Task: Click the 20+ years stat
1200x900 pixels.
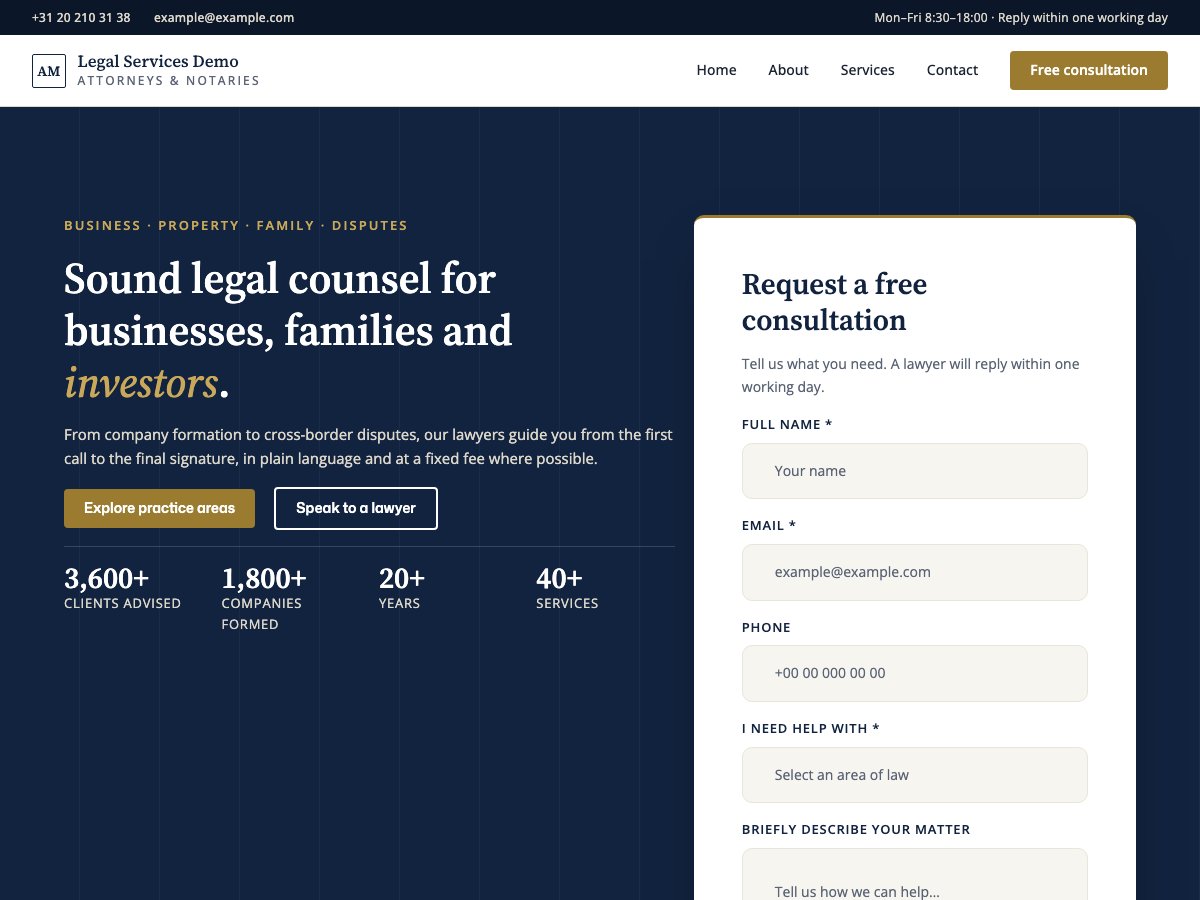Action: pos(402,587)
